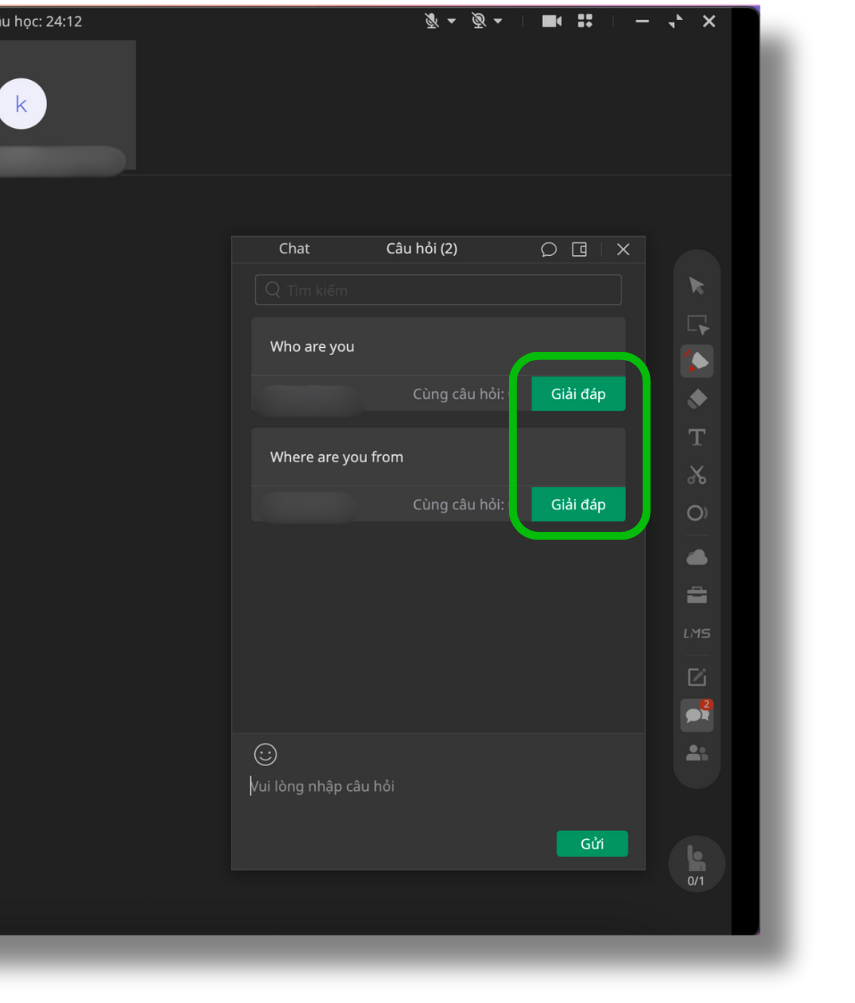Open the LMS panel
Viewport: 855px width, 1003px height.
(x=697, y=633)
